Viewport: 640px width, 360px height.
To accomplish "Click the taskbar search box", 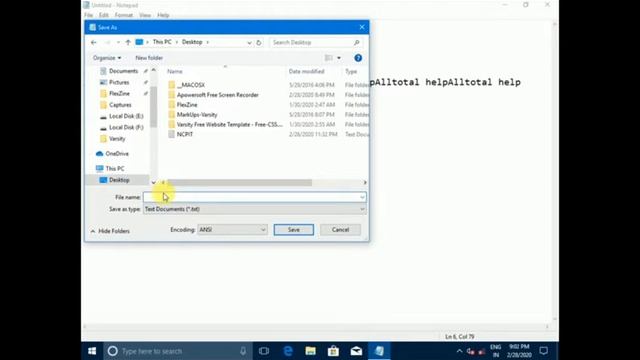I will point(178,351).
